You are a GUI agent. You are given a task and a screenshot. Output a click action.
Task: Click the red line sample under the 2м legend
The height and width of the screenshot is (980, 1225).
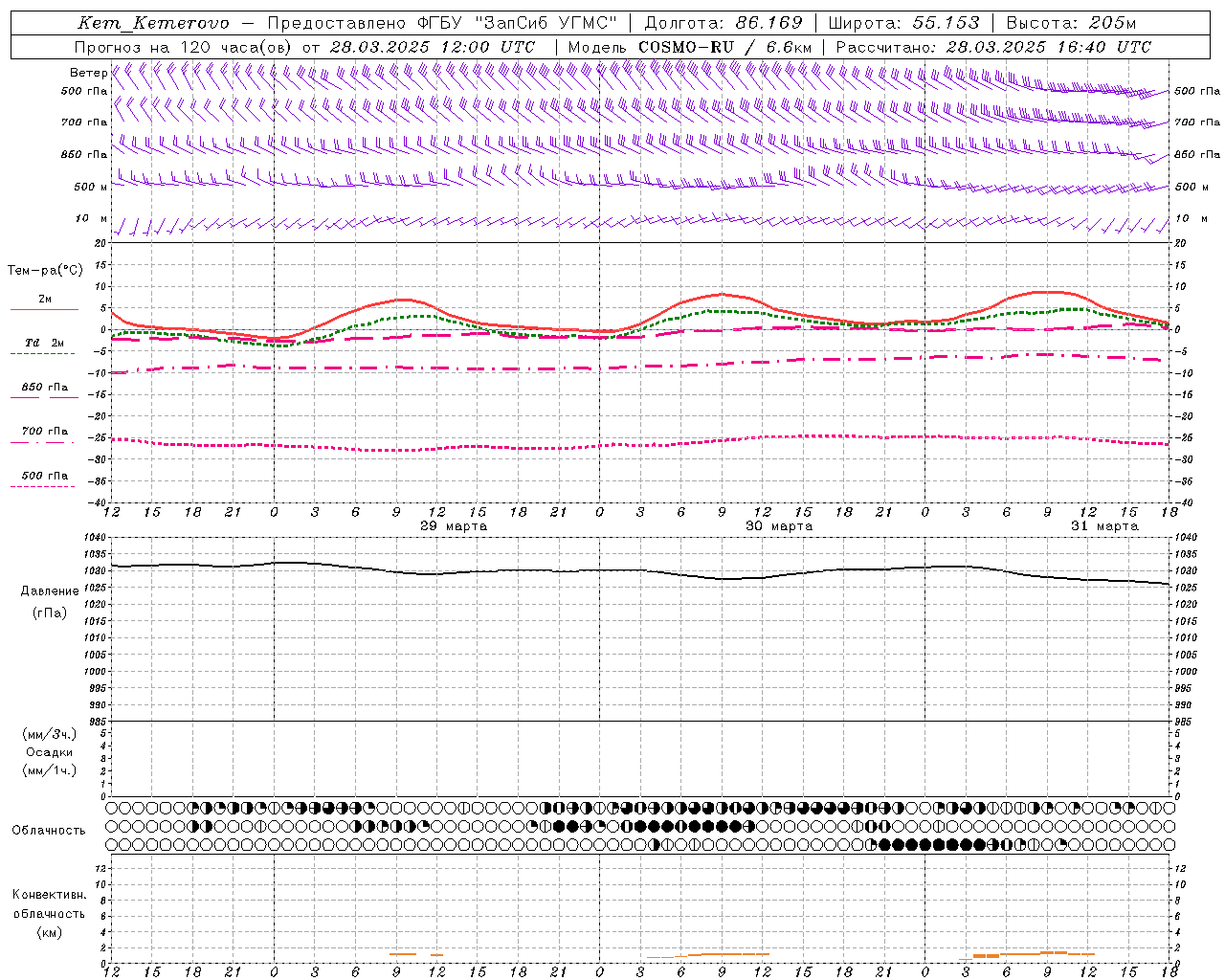[x=44, y=309]
